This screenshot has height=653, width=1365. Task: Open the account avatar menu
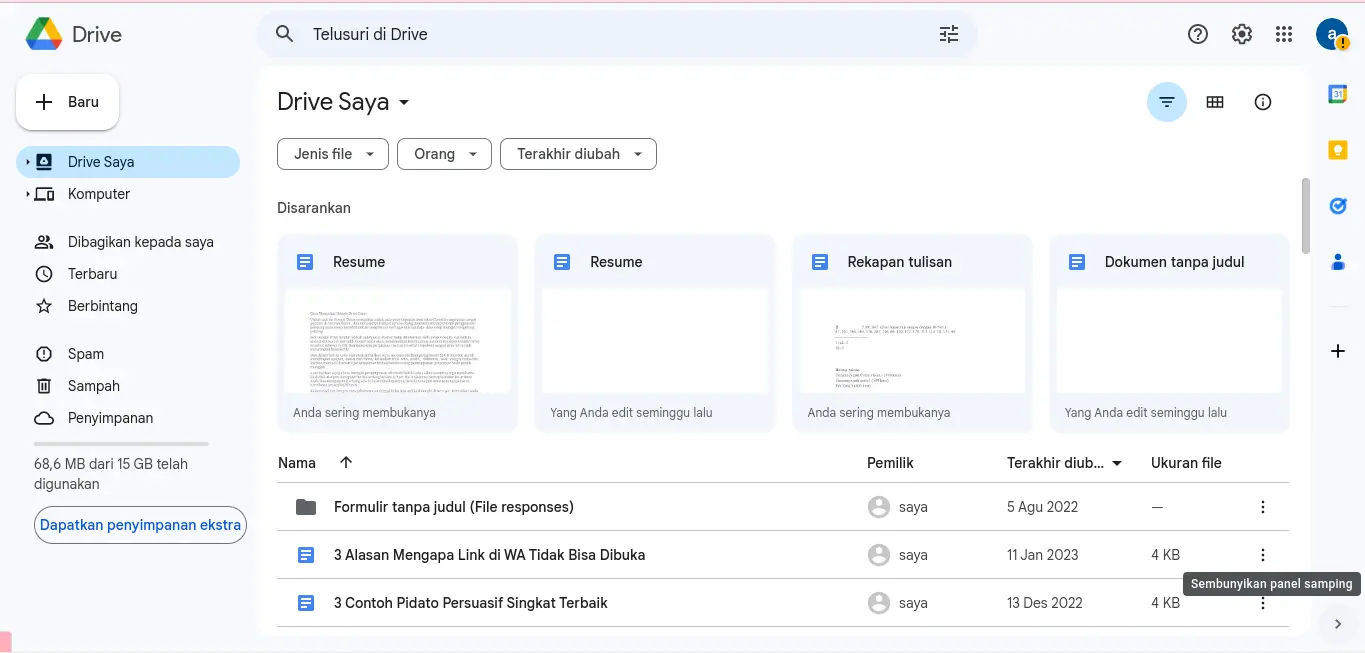click(x=1332, y=34)
